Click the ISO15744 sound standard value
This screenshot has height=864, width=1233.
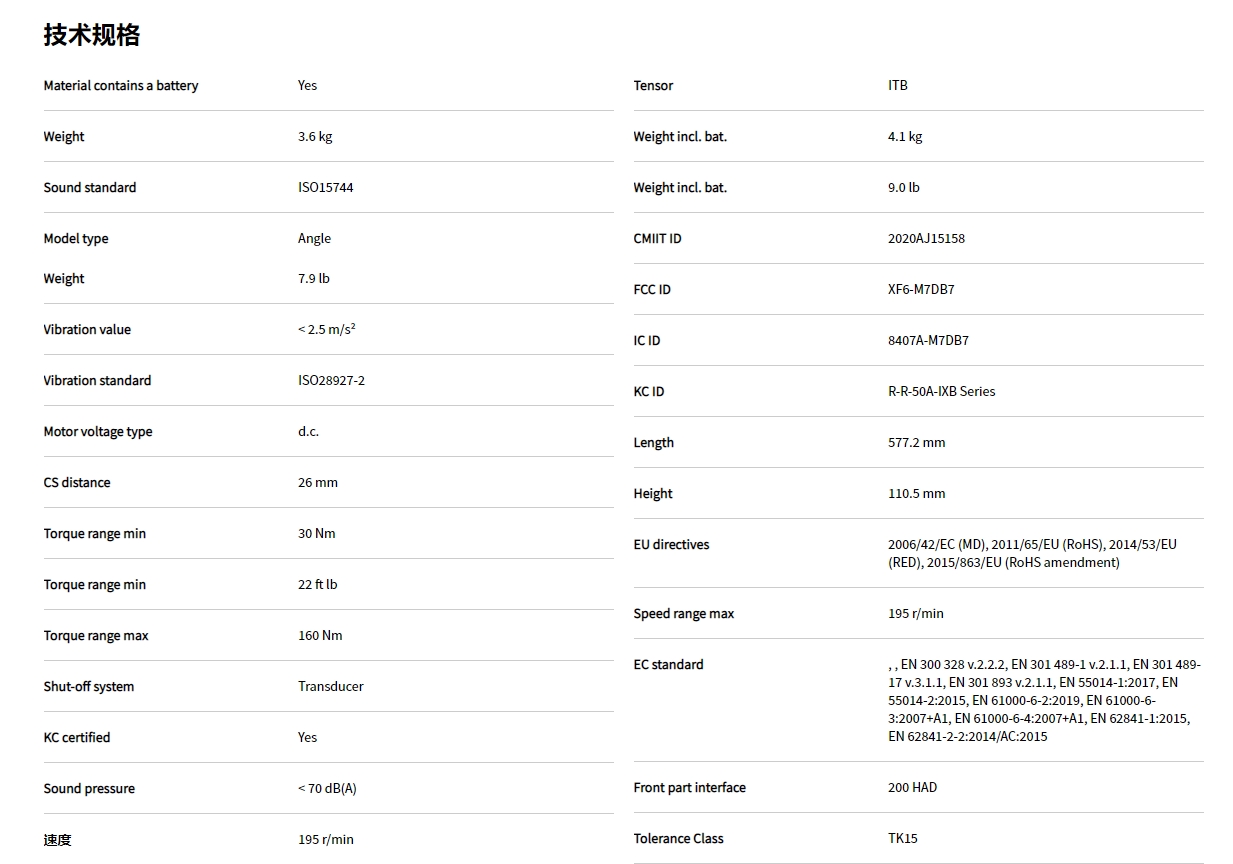(x=325, y=187)
